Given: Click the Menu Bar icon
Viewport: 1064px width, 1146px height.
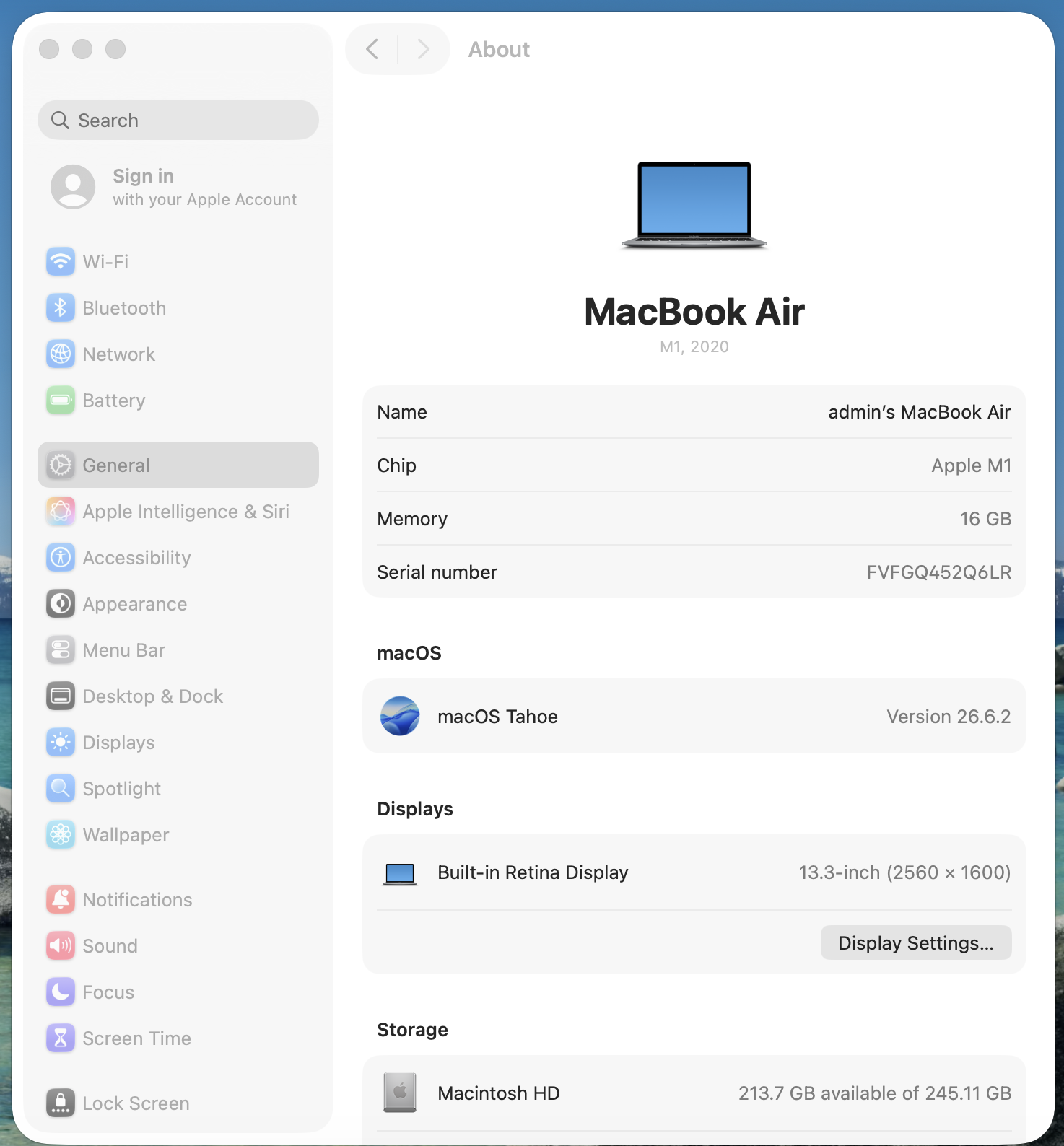Looking at the screenshot, I should tap(61, 649).
